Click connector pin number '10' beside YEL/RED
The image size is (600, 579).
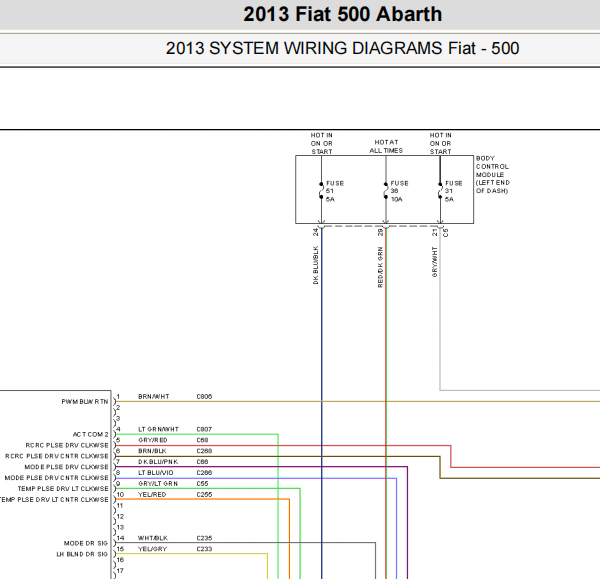tap(120, 494)
